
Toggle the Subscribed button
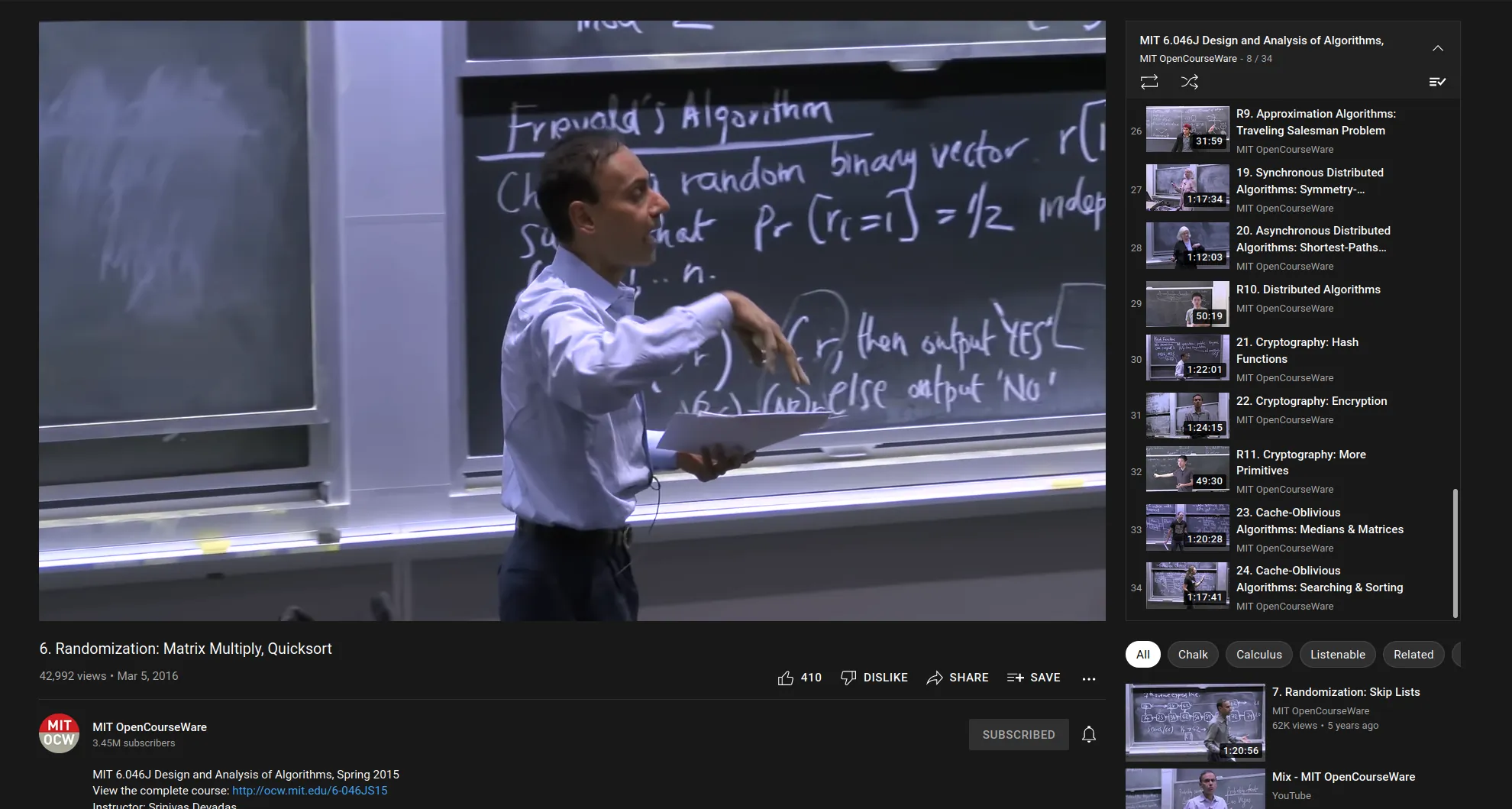point(1018,734)
